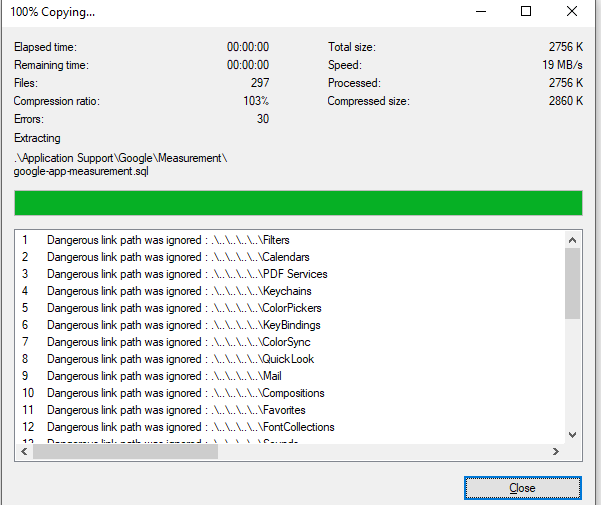The width and height of the screenshot is (601, 505).
Task: Click the horizontal scrollbar thumb in error list
Action: coord(125,452)
